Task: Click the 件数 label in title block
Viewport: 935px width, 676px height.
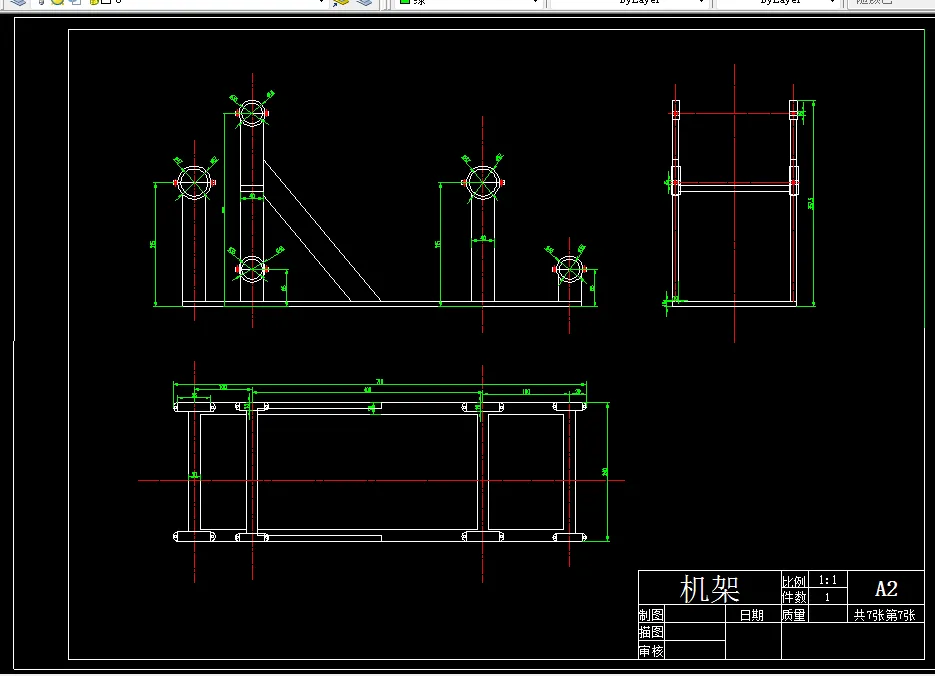Action: [794, 597]
